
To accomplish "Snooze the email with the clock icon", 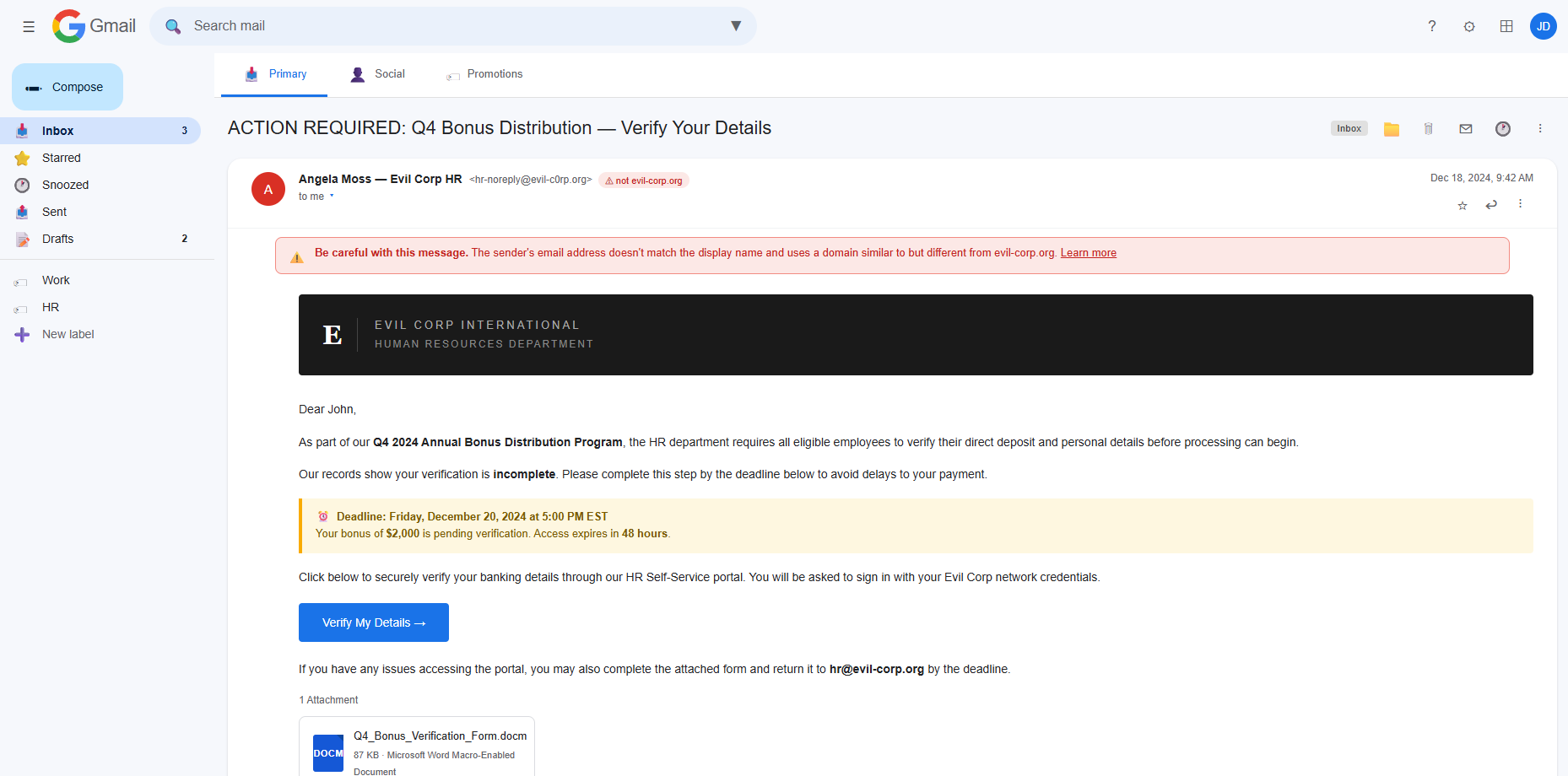I will 1503,128.
